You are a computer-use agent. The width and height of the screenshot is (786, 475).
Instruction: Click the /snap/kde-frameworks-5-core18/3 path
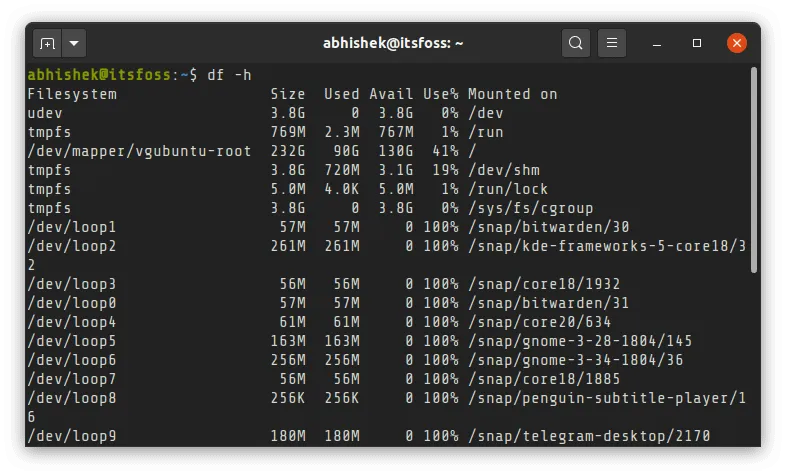point(607,247)
